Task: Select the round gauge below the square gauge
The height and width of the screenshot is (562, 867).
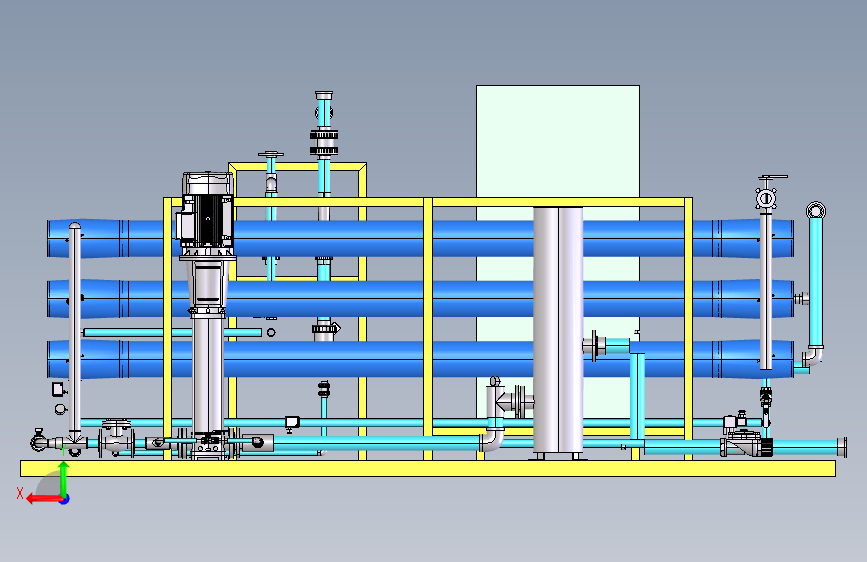Action: pyautogui.click(x=60, y=409)
